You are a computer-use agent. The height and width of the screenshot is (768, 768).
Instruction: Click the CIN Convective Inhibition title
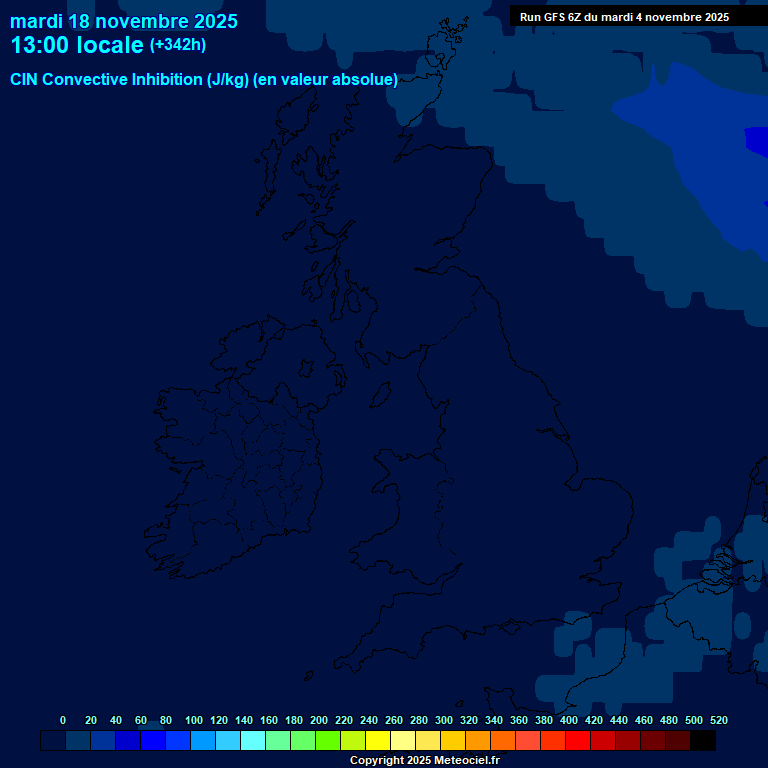click(x=204, y=80)
